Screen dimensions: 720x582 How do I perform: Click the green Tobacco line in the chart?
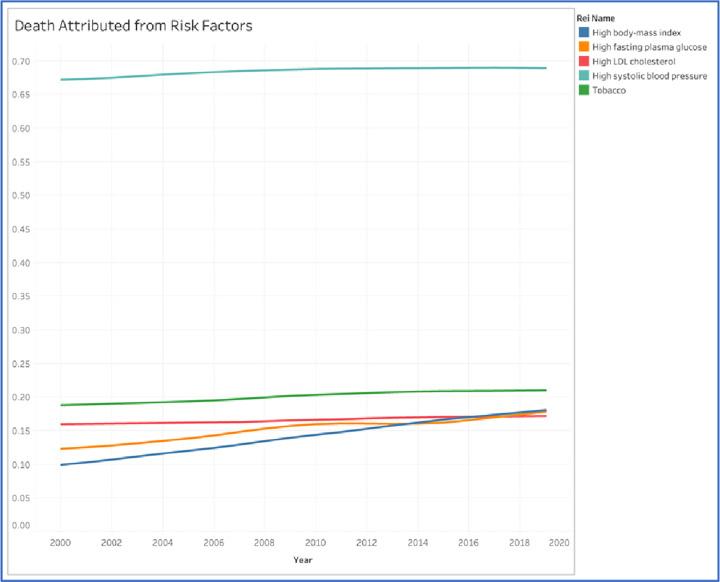point(300,397)
